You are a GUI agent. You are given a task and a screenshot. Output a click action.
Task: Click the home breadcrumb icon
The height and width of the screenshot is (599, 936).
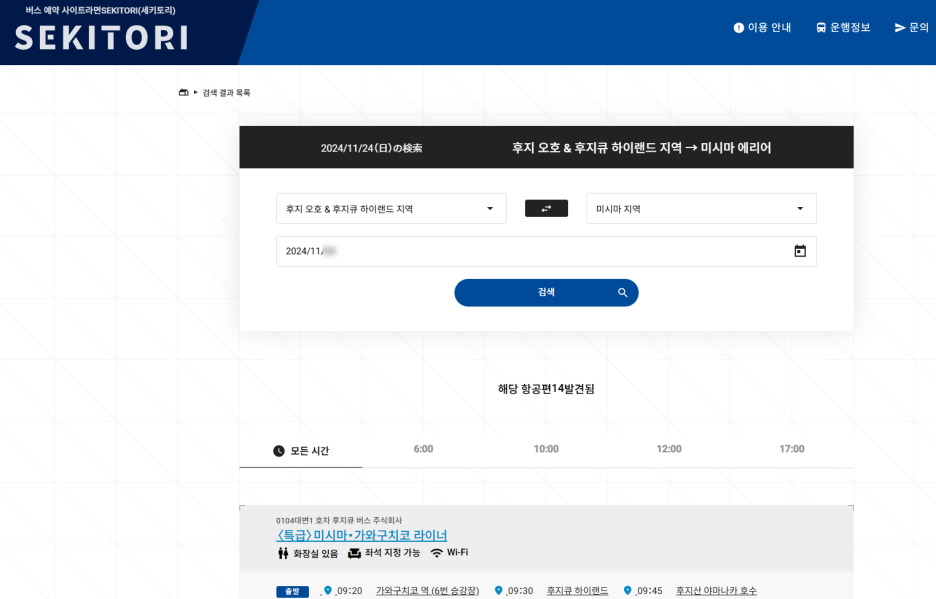(x=184, y=93)
